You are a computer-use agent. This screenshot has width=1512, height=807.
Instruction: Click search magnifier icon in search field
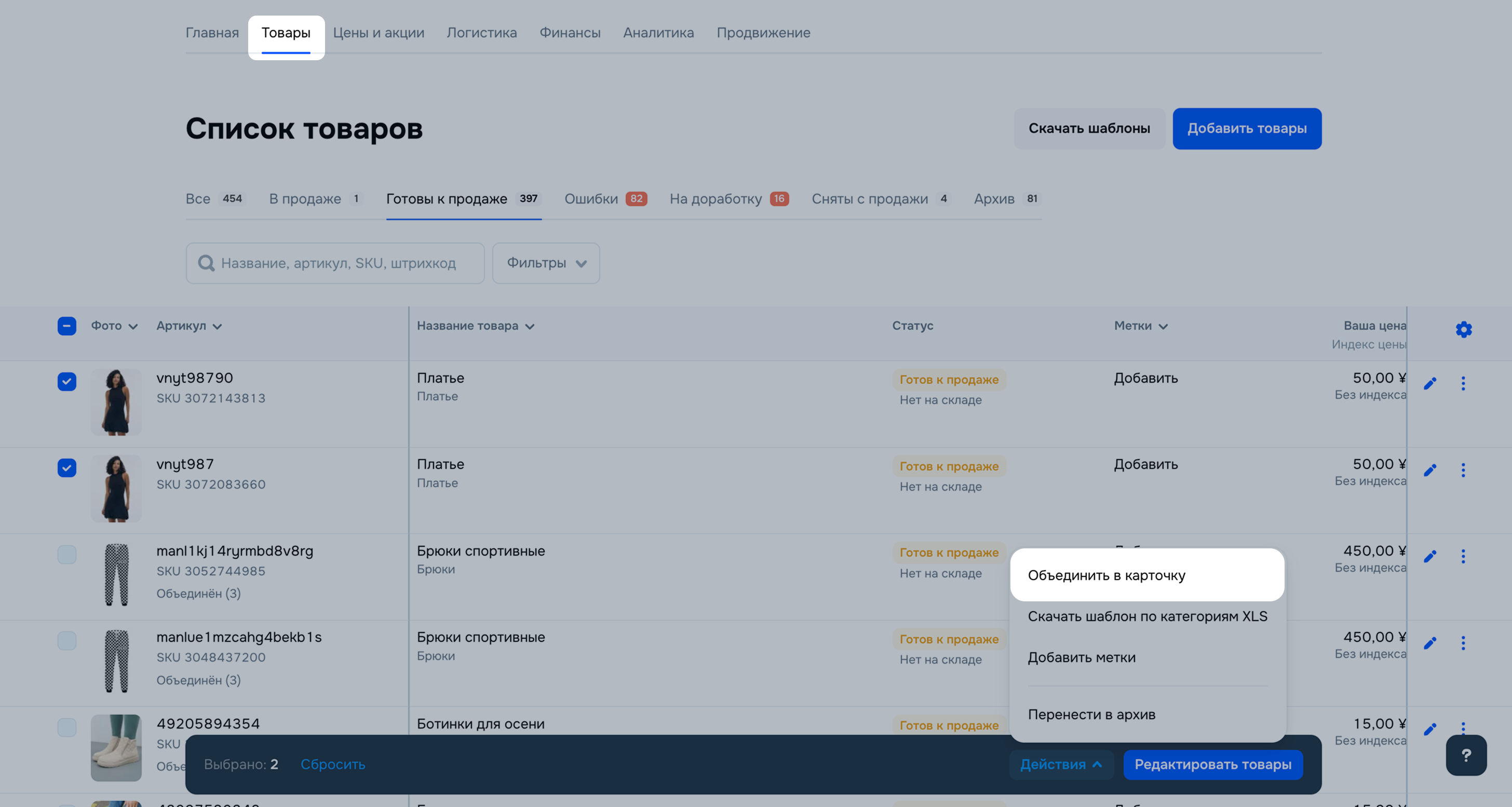coord(206,263)
